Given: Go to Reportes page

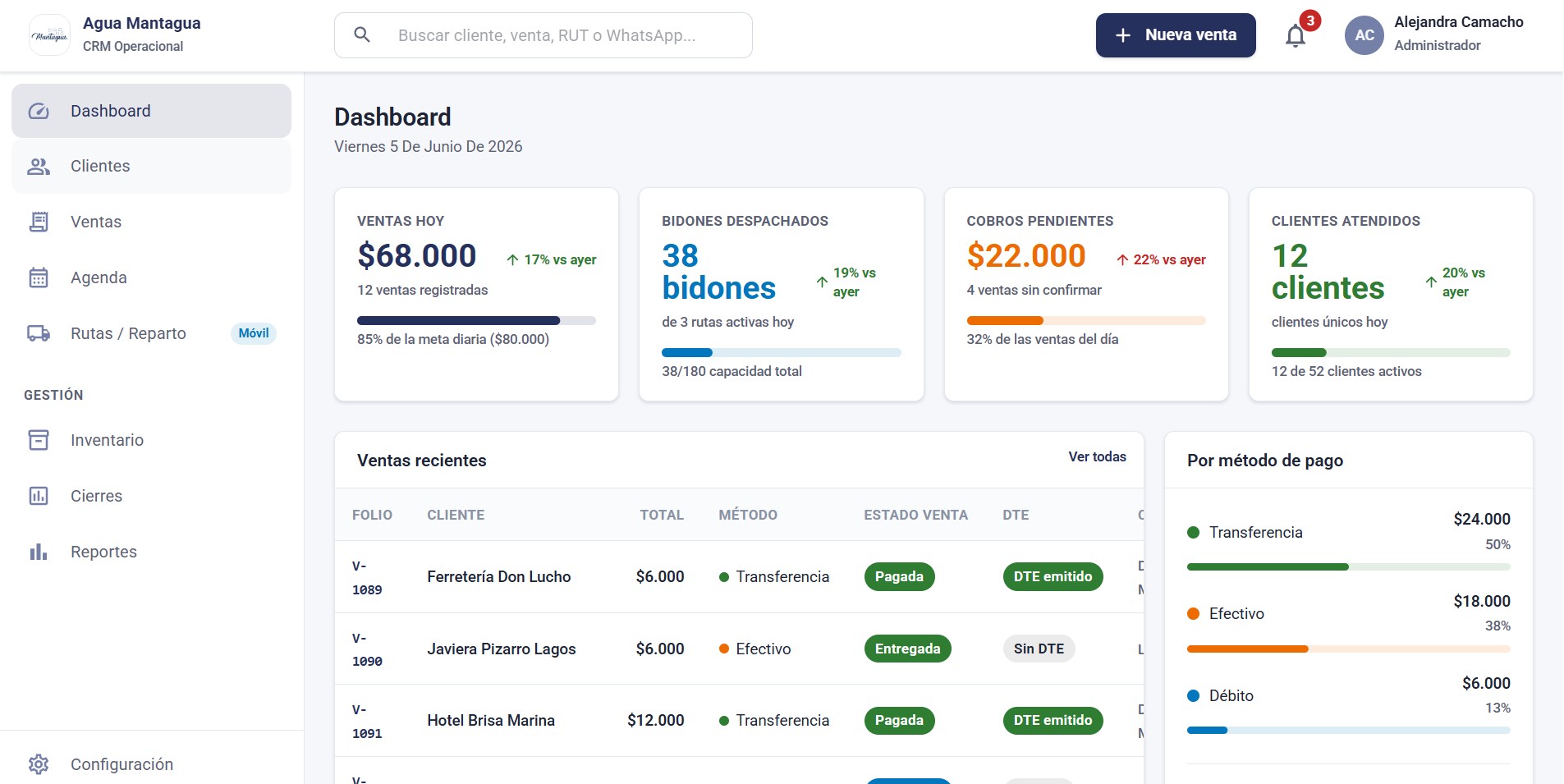Looking at the screenshot, I should click(x=151, y=552).
